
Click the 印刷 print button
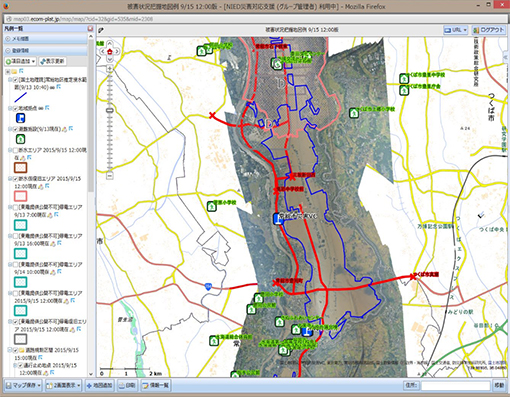[127, 386]
